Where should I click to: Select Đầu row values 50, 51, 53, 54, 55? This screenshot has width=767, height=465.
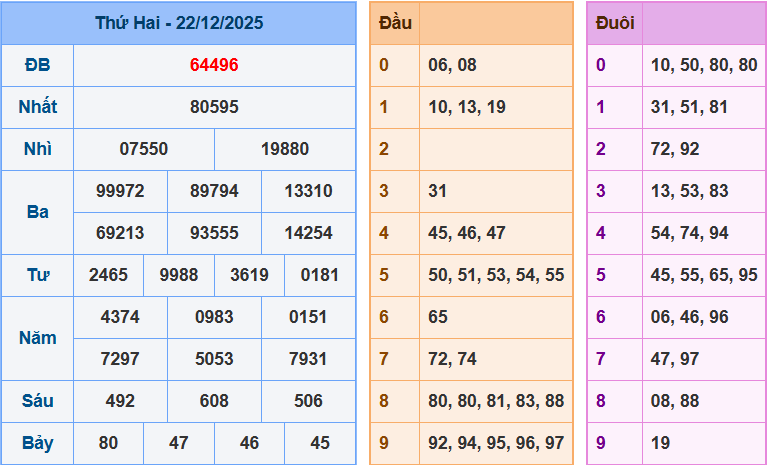(496, 275)
